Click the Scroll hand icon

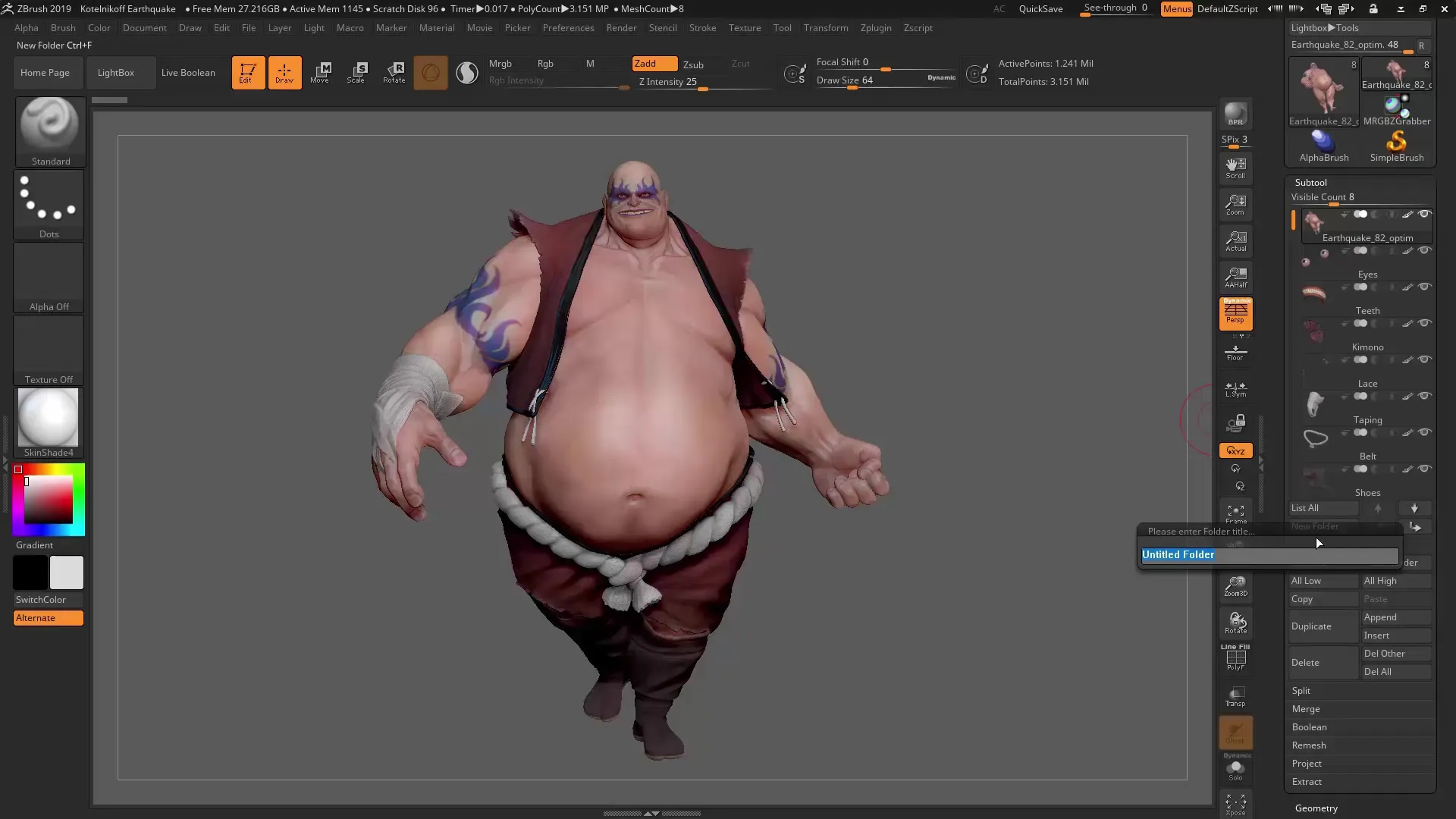[1235, 168]
